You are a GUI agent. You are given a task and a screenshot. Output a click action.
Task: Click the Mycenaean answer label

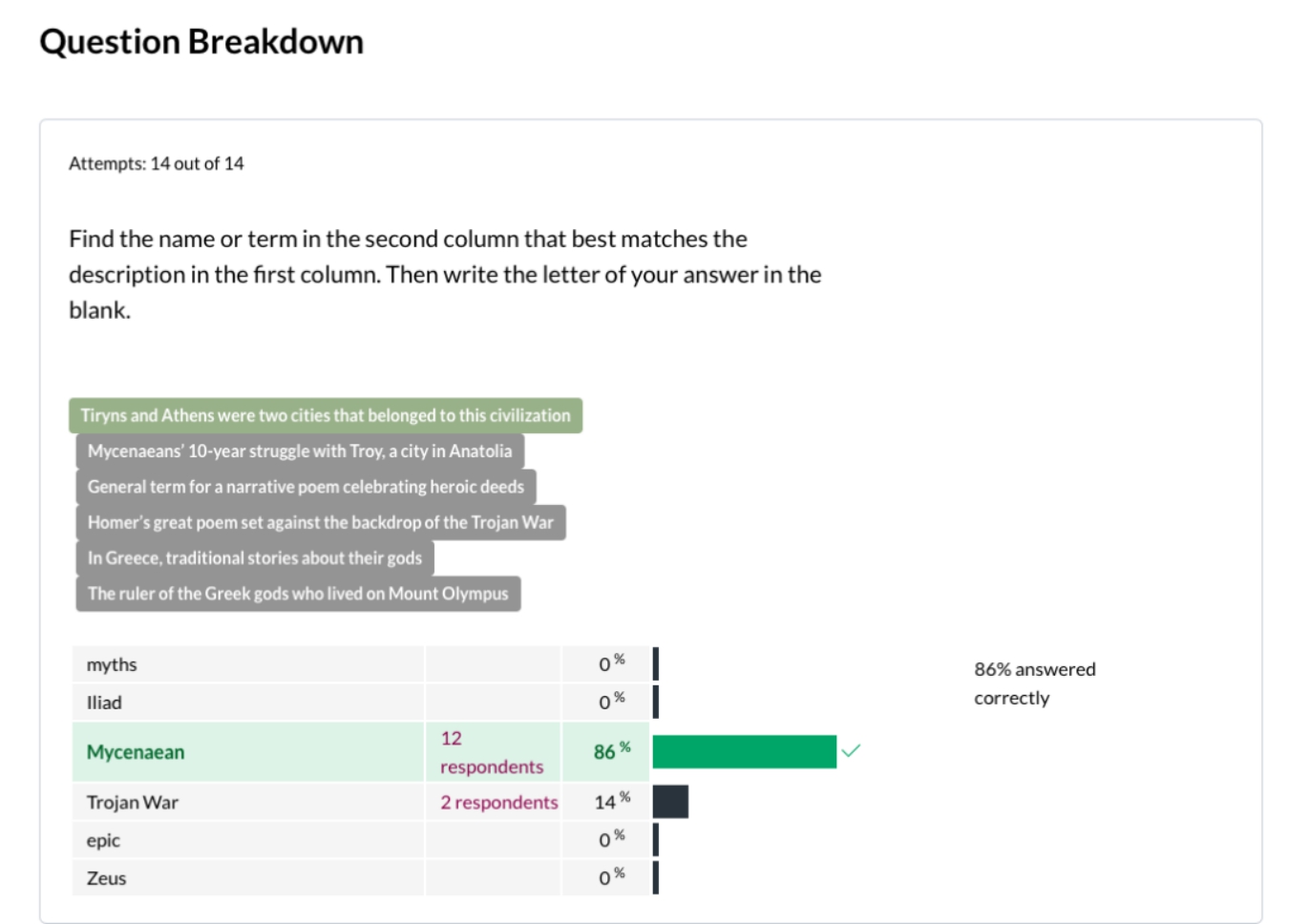pos(136,752)
